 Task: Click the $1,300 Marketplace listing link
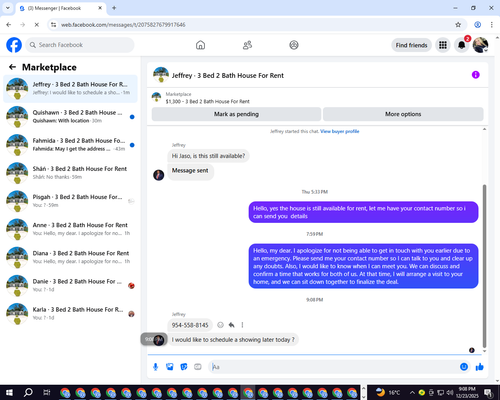click(207, 101)
